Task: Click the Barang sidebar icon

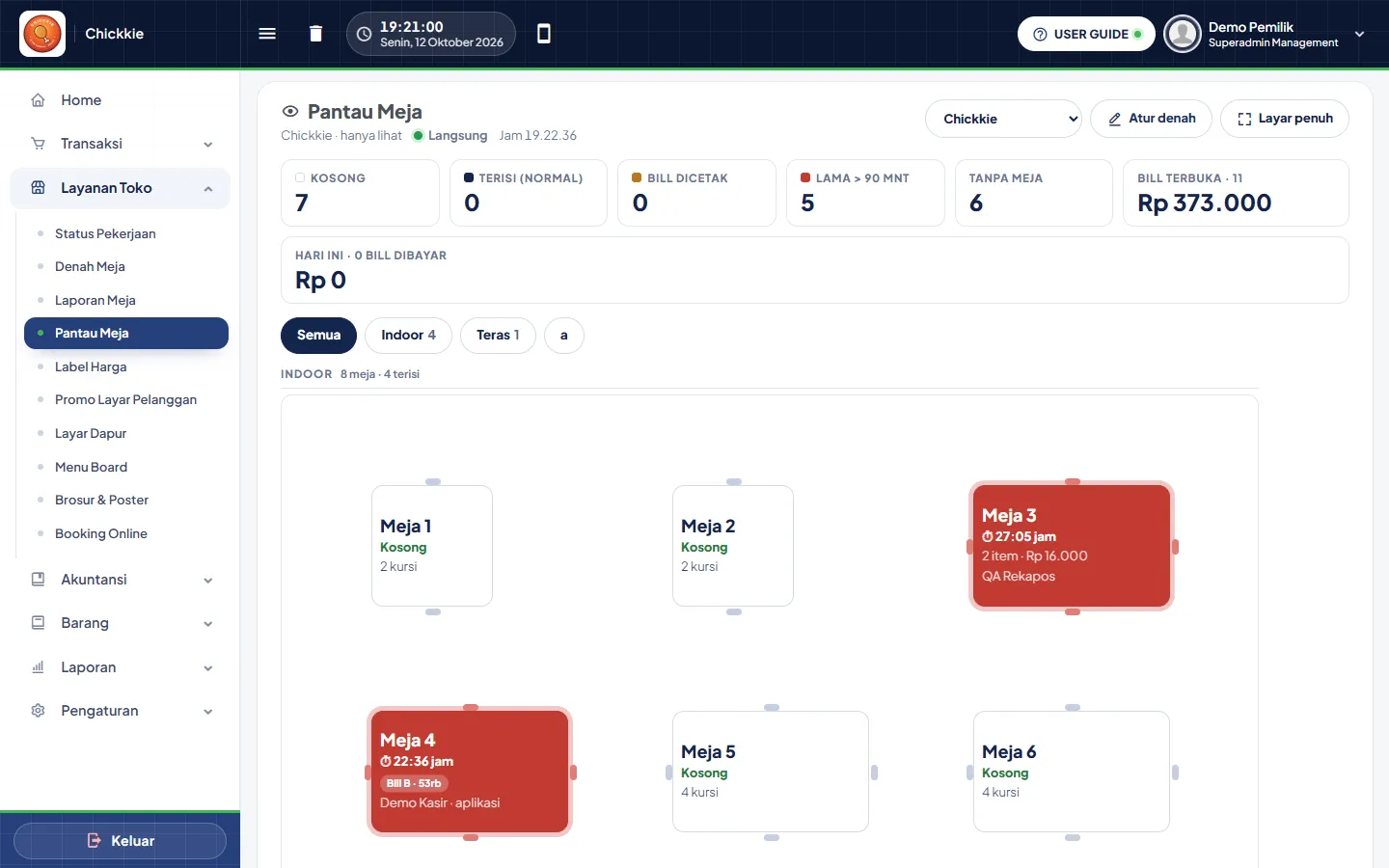Action: [x=39, y=623]
